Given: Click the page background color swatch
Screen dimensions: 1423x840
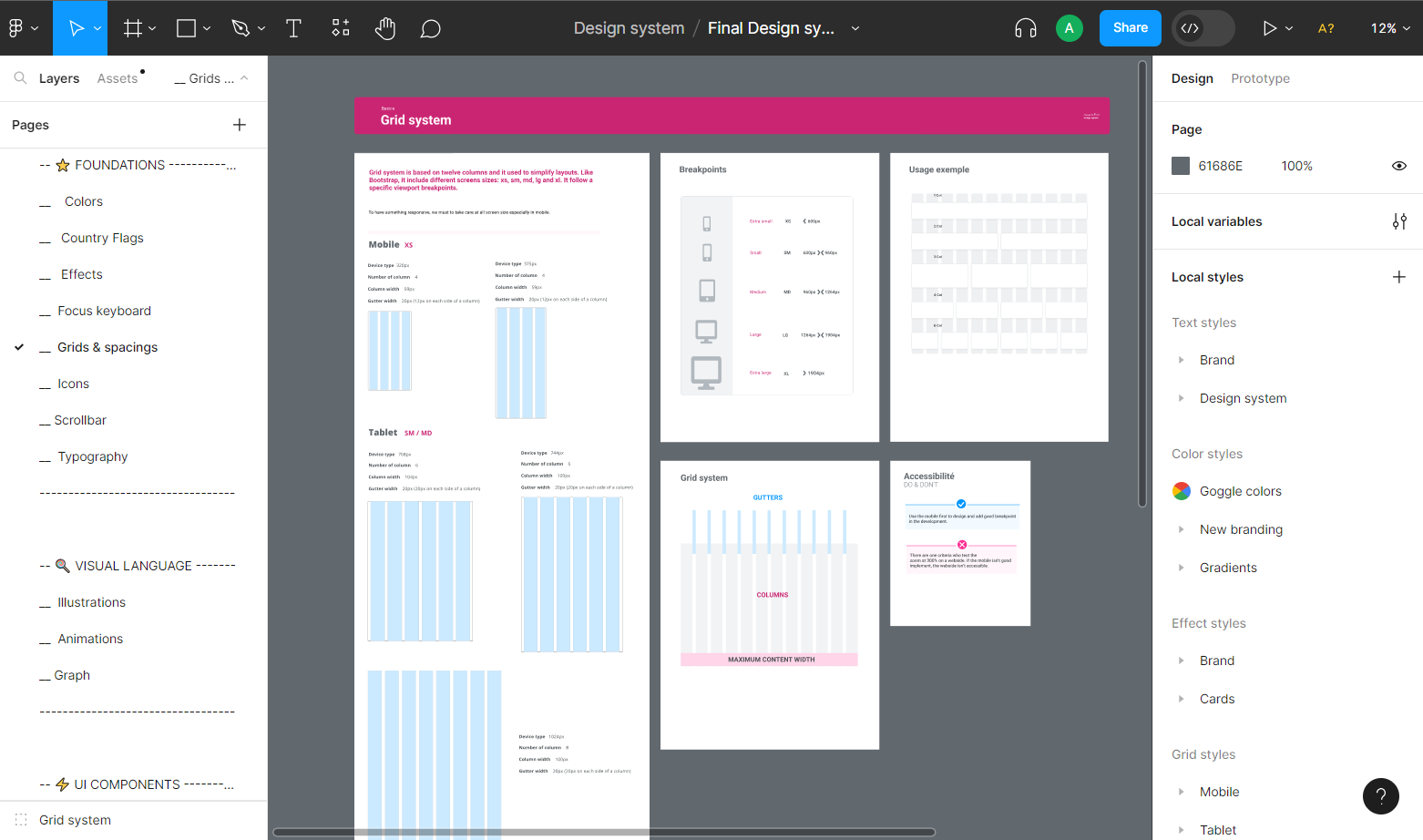Looking at the screenshot, I should pos(1181,166).
